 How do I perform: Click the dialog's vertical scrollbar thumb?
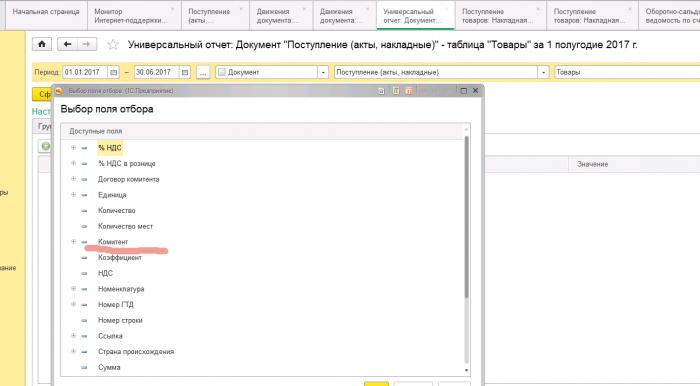(467, 218)
